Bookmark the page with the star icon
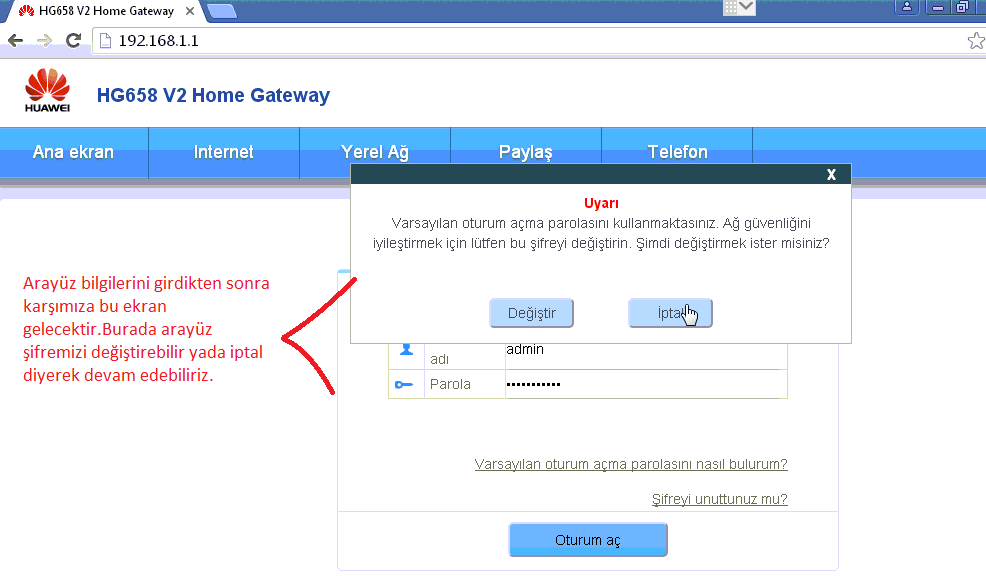The image size is (986, 576). 976,41
